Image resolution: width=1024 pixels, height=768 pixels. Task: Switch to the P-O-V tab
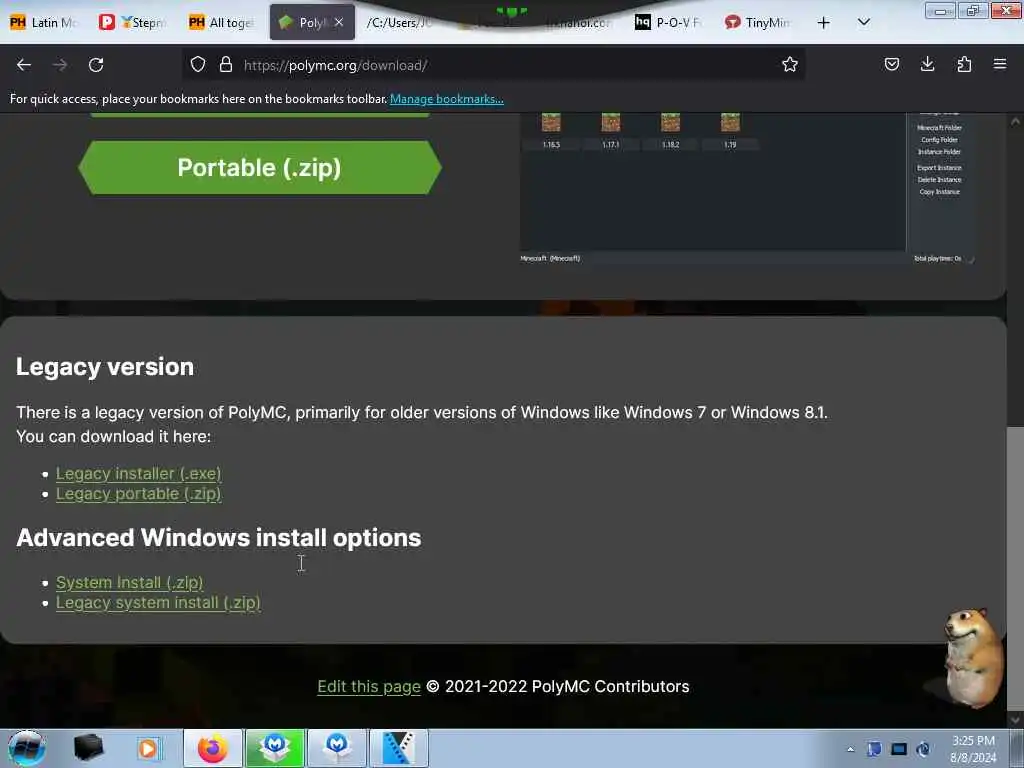[669, 22]
